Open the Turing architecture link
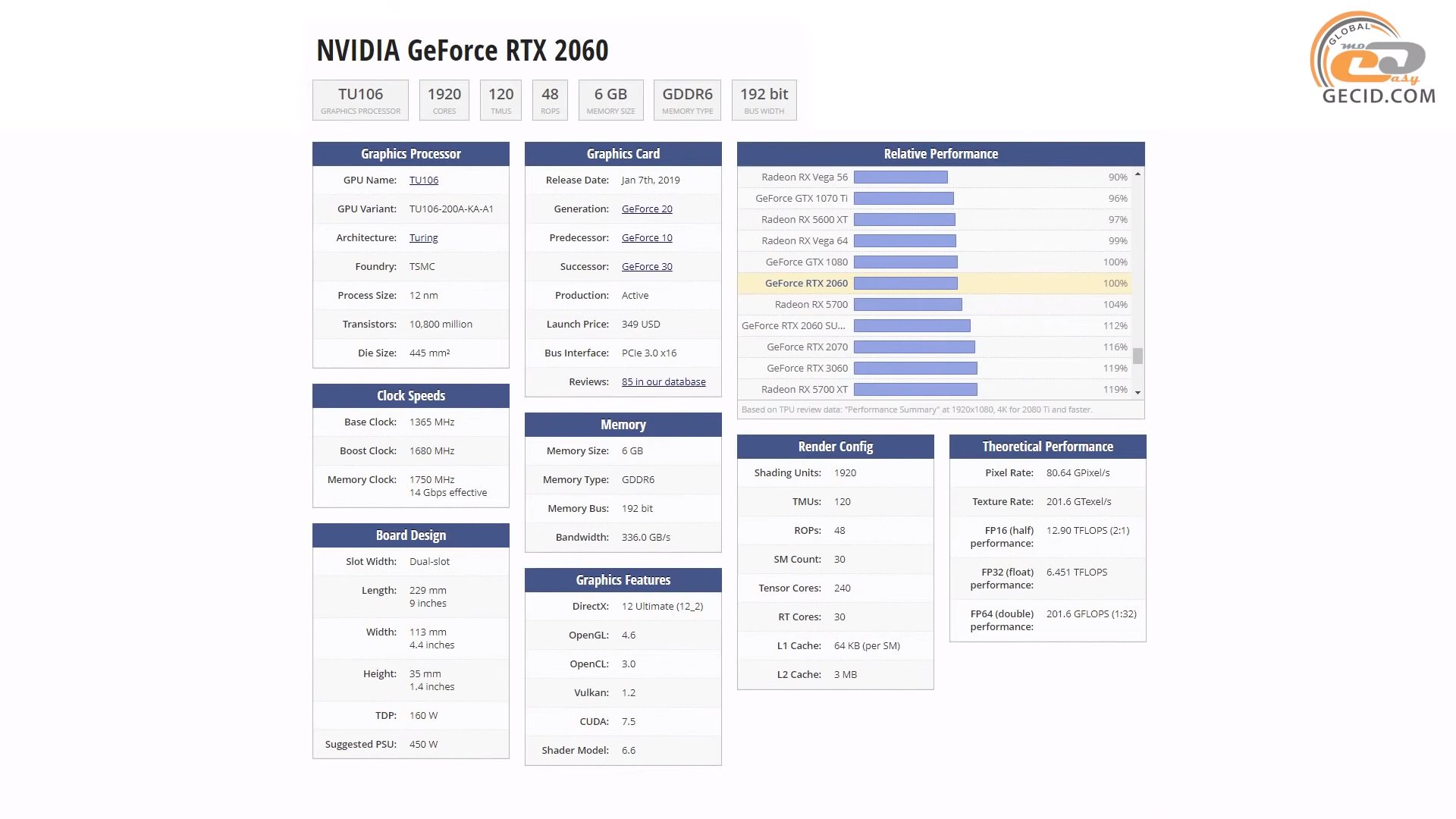Viewport: 1456px width, 819px height. pyautogui.click(x=423, y=237)
